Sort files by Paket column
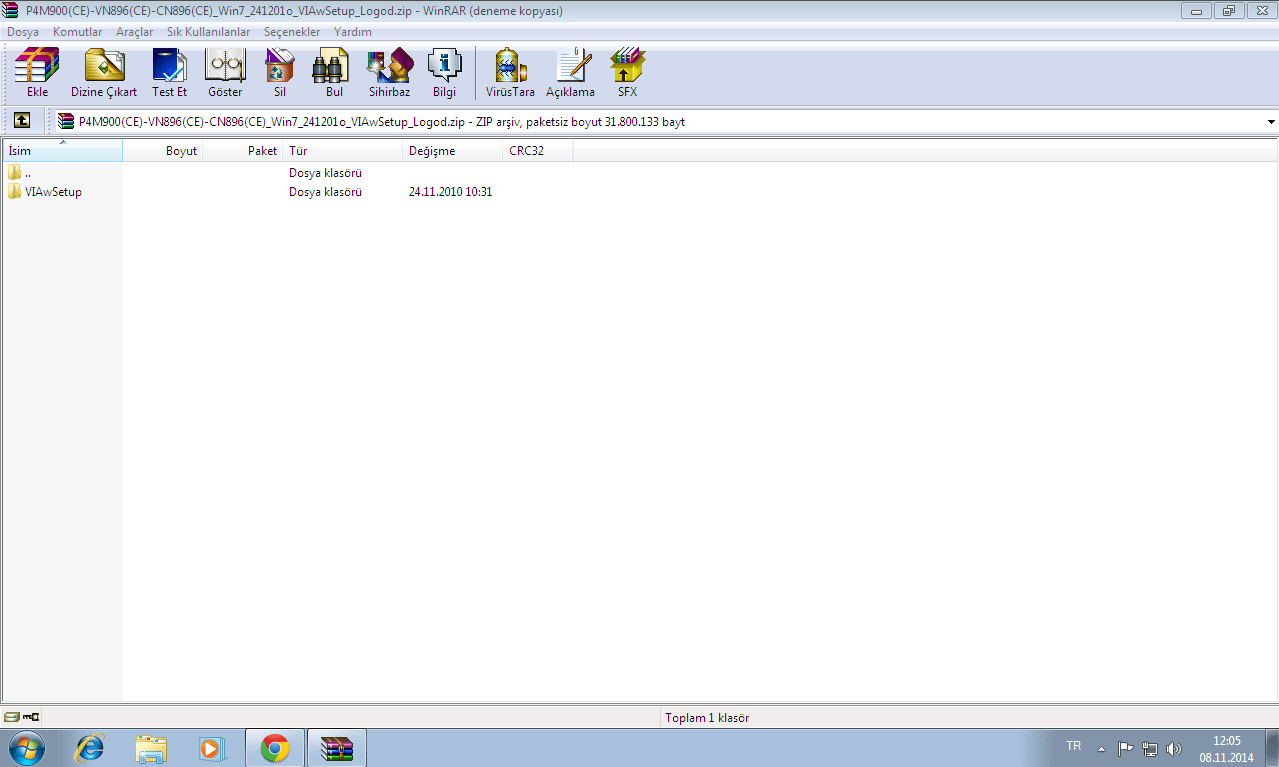The height and width of the screenshot is (767, 1279). (243, 151)
